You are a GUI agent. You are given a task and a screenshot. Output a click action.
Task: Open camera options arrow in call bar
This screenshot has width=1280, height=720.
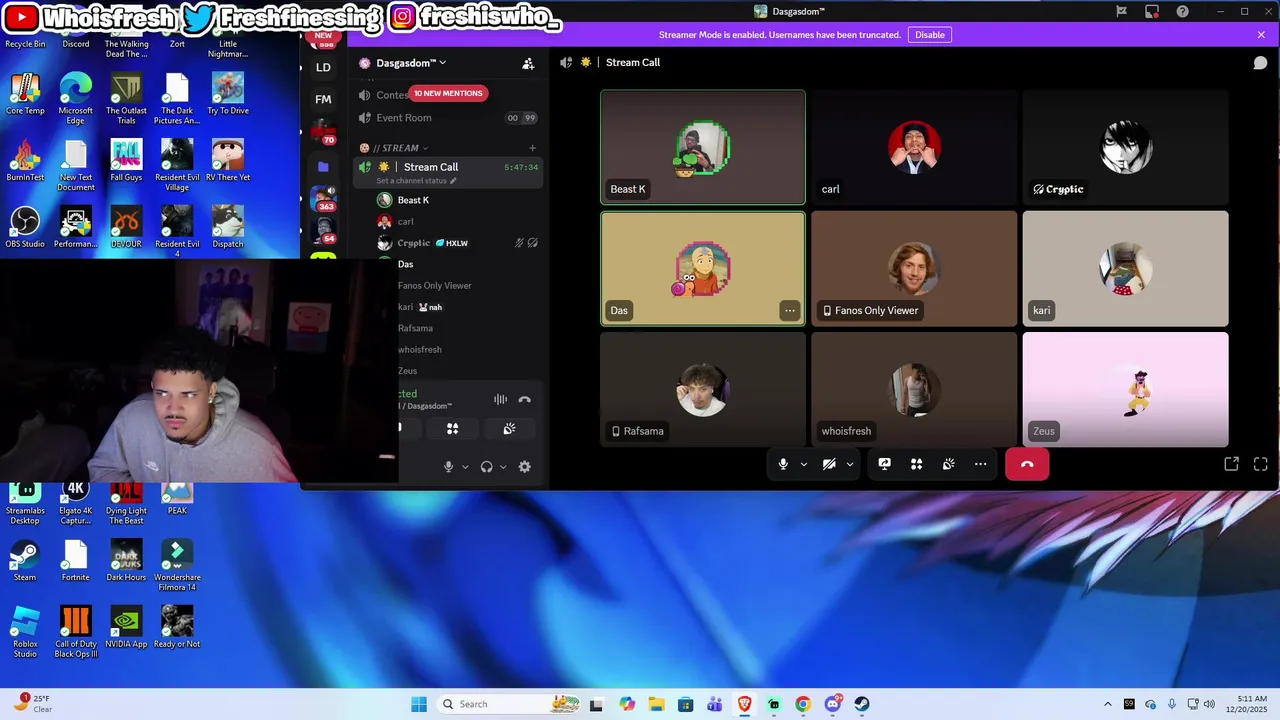pyautogui.click(x=850, y=464)
